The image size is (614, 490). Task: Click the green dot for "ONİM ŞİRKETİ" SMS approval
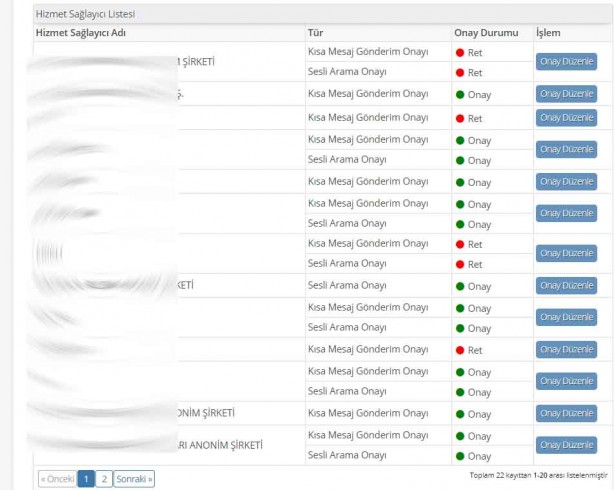point(460,414)
